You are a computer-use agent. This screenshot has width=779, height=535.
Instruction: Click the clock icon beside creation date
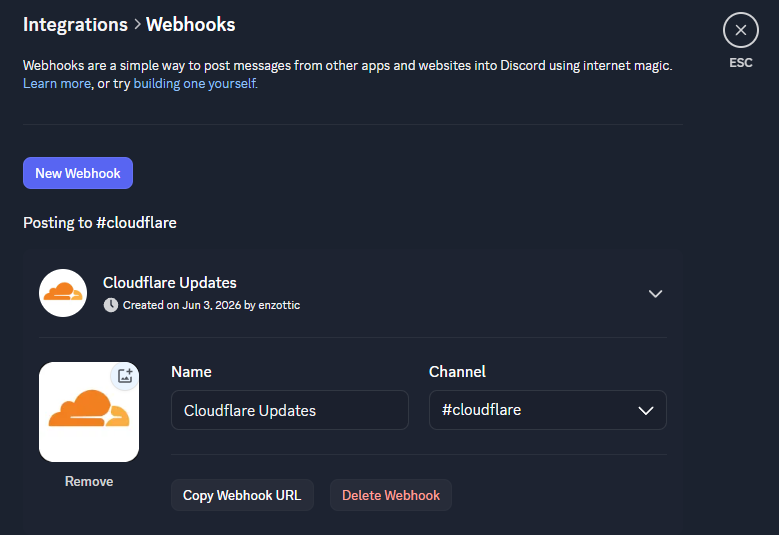(110, 305)
